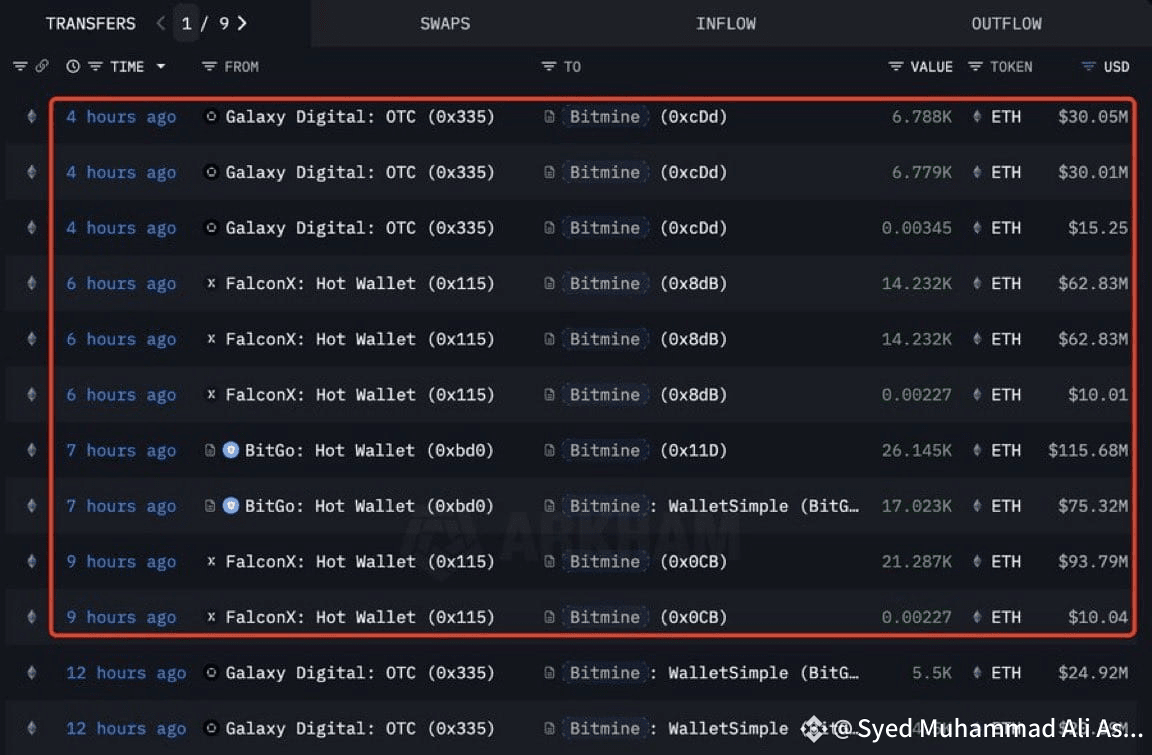Viewport: 1152px width, 755px height.
Task: Open FalconX: Hot Wallet sender on $10.01 row
Action: coord(360,394)
